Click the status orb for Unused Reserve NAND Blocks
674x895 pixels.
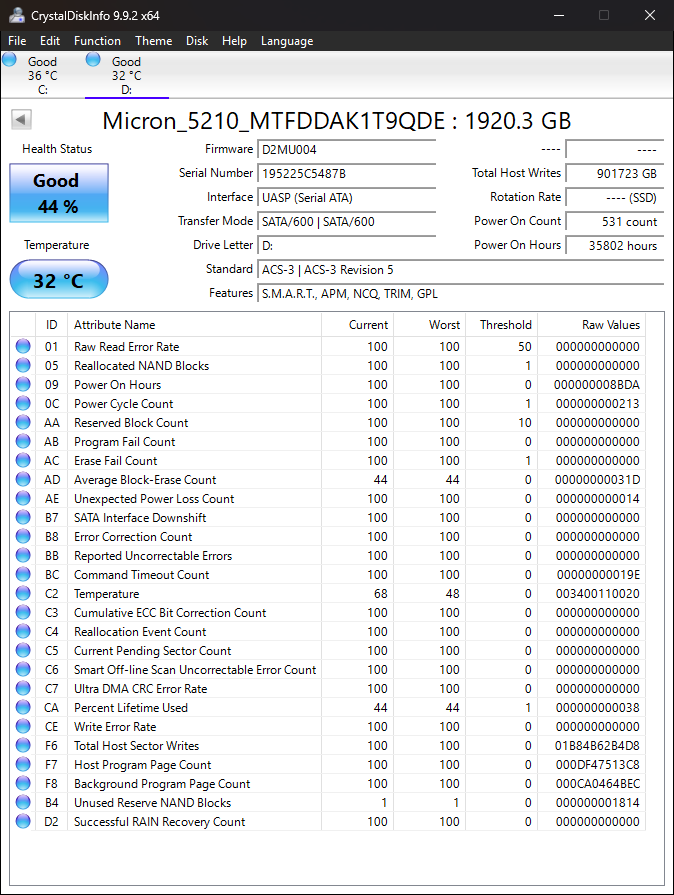tap(23, 802)
